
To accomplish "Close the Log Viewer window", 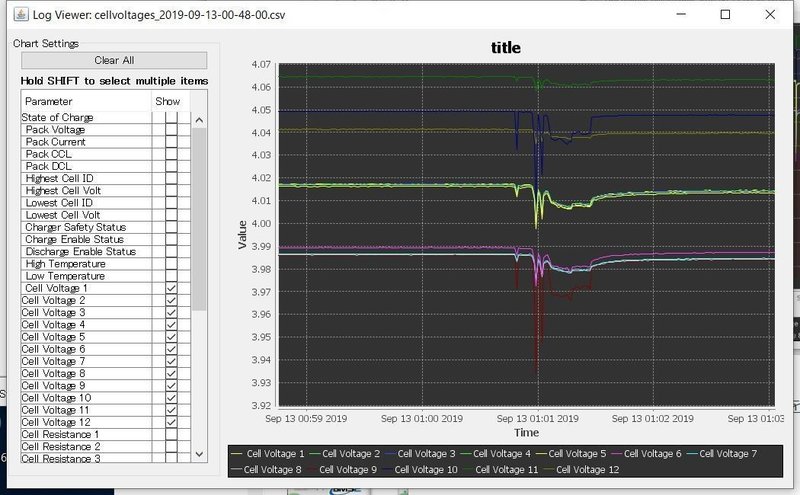I will [770, 14].
